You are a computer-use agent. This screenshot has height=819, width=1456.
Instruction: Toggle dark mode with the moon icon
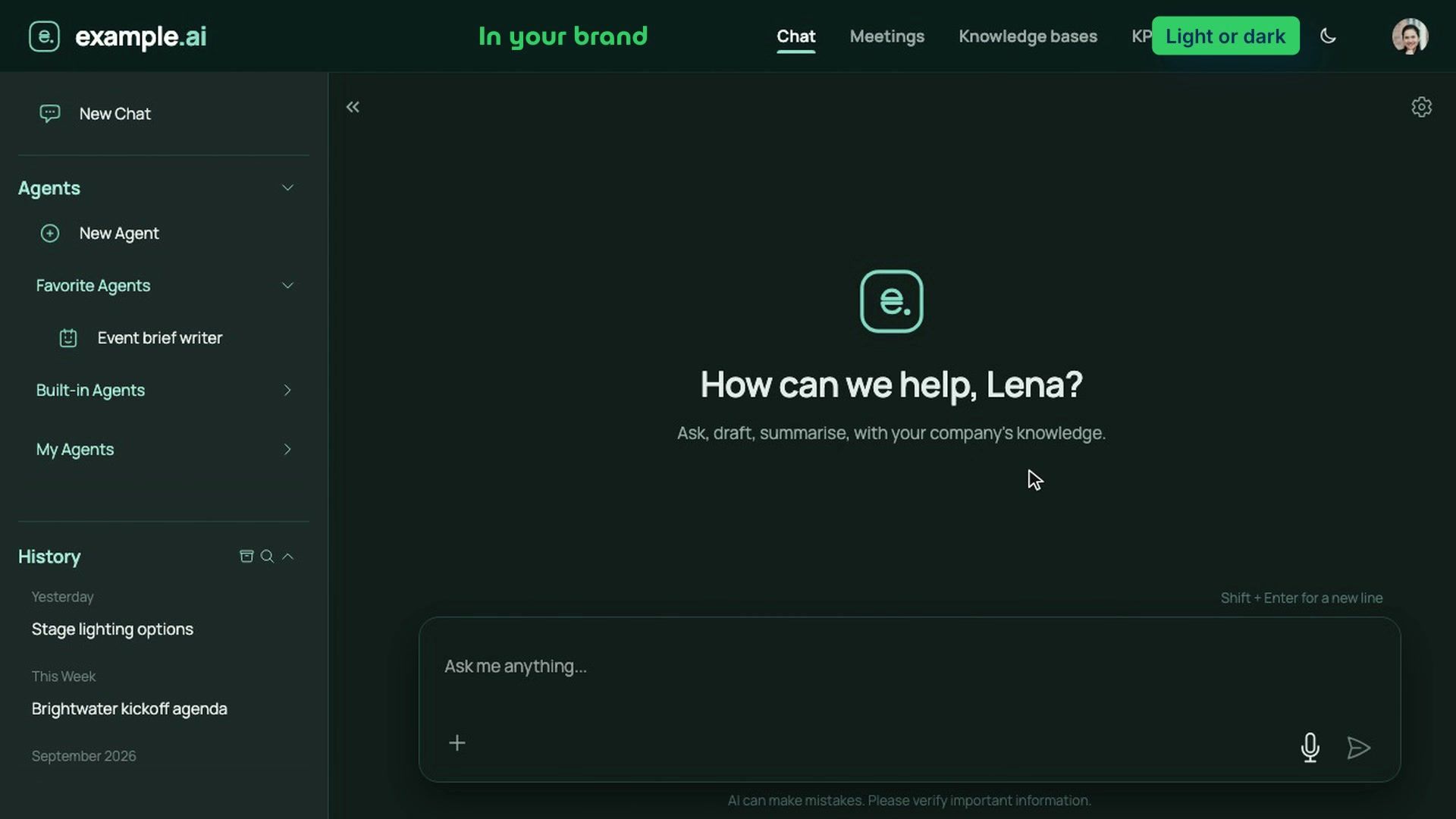[1328, 36]
